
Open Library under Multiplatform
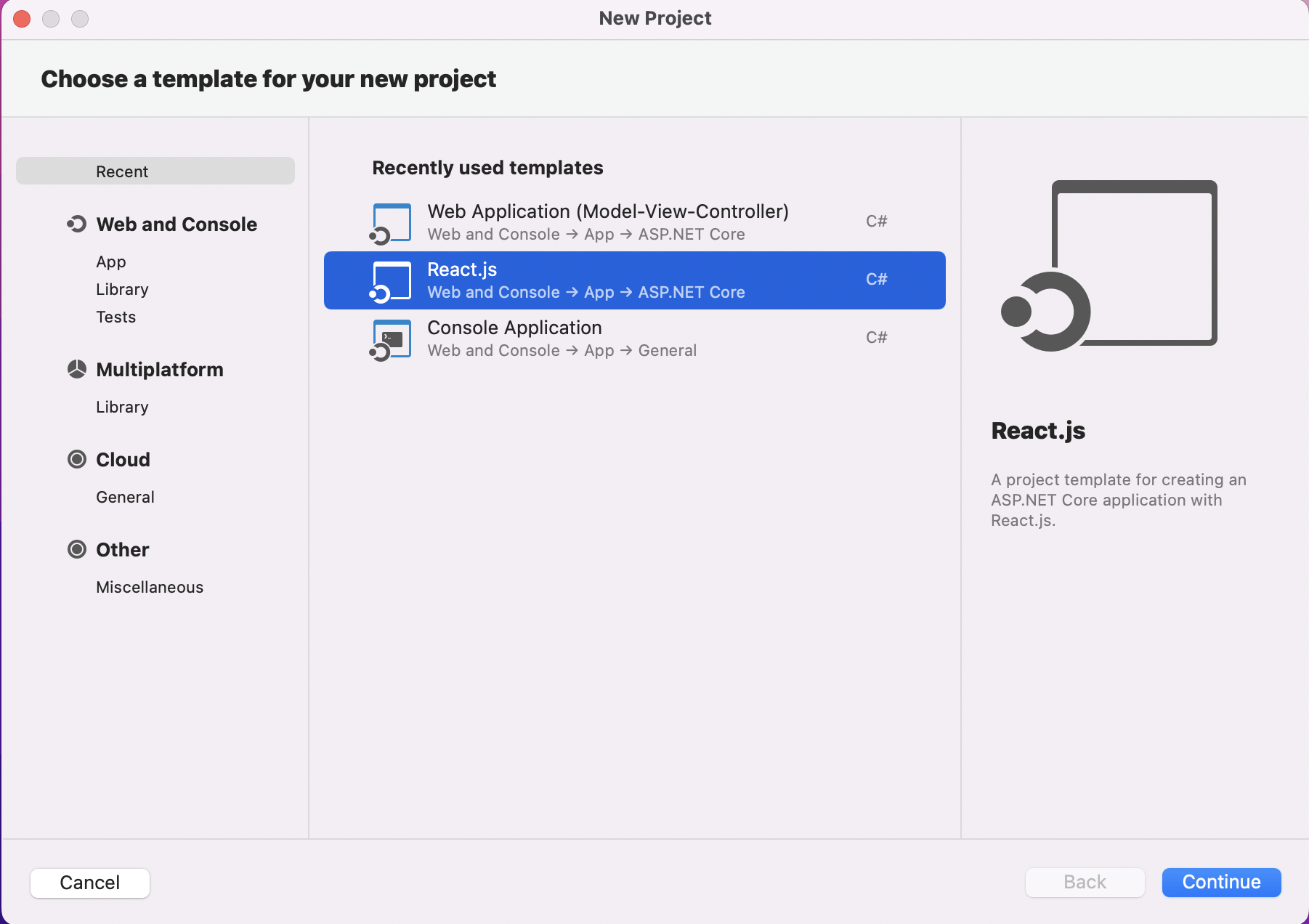(122, 407)
